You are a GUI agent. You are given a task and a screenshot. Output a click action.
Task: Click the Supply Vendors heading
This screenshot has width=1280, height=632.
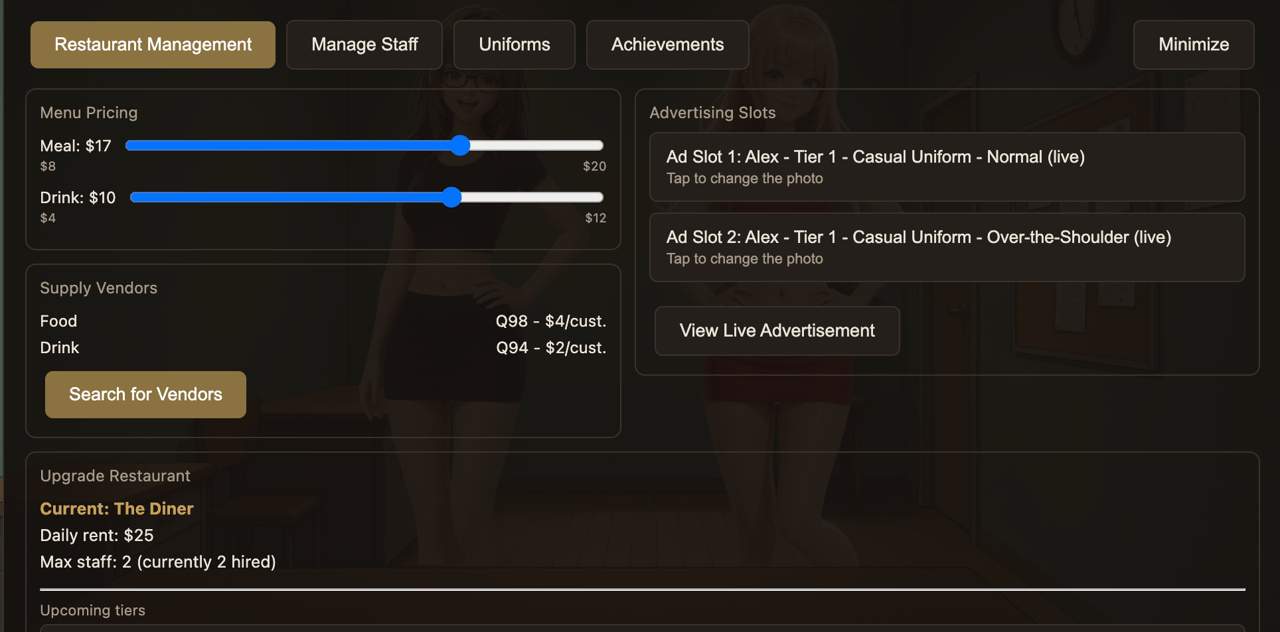[99, 288]
